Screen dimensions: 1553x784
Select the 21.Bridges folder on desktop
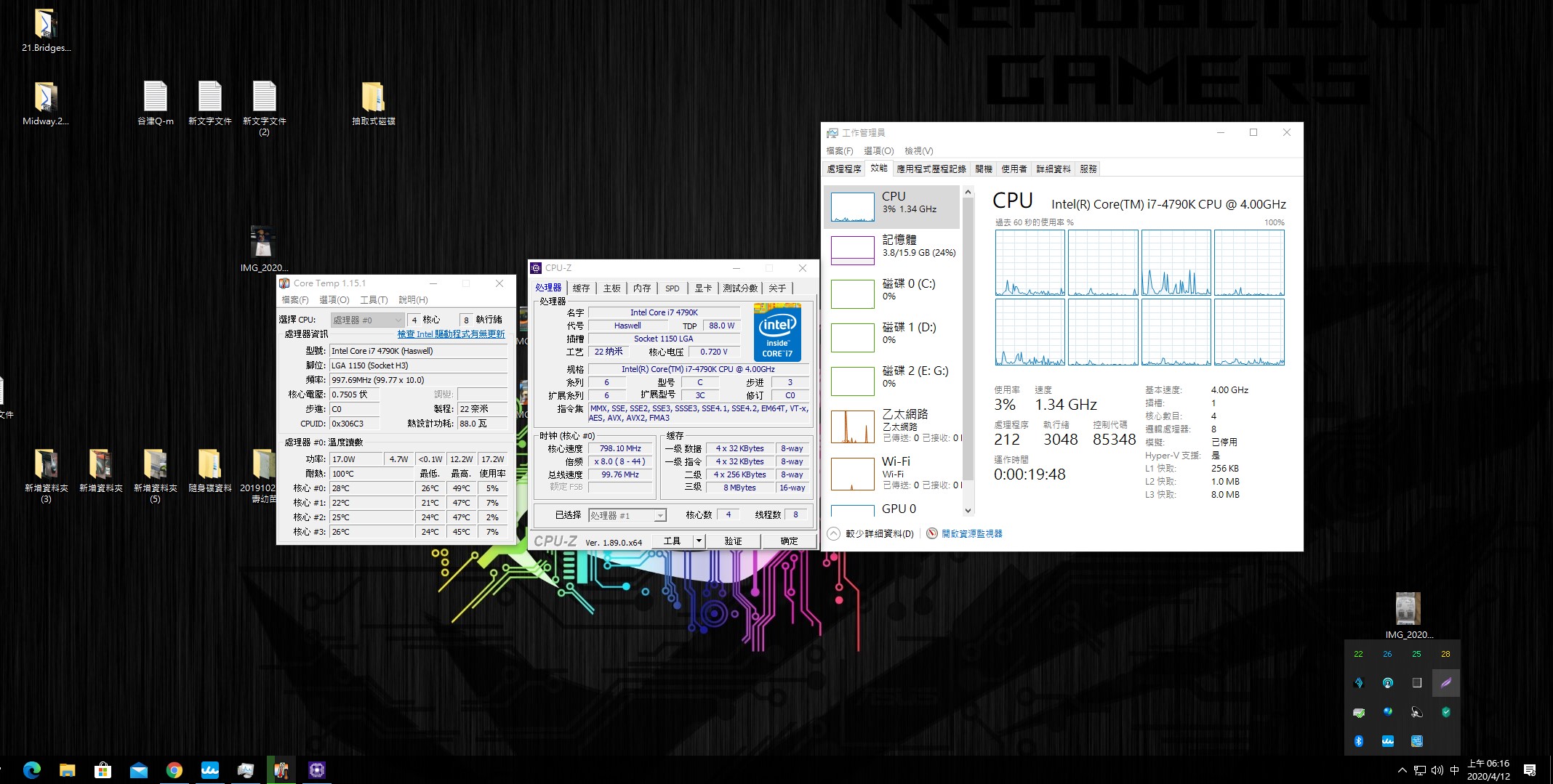click(x=46, y=31)
